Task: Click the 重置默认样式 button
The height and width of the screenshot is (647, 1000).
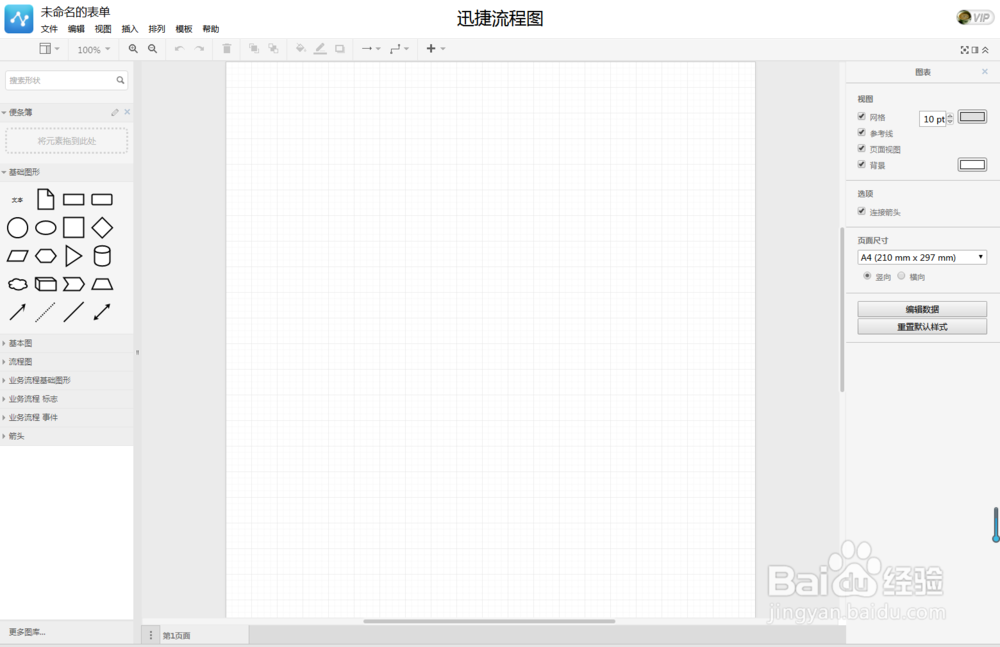Action: 922,327
